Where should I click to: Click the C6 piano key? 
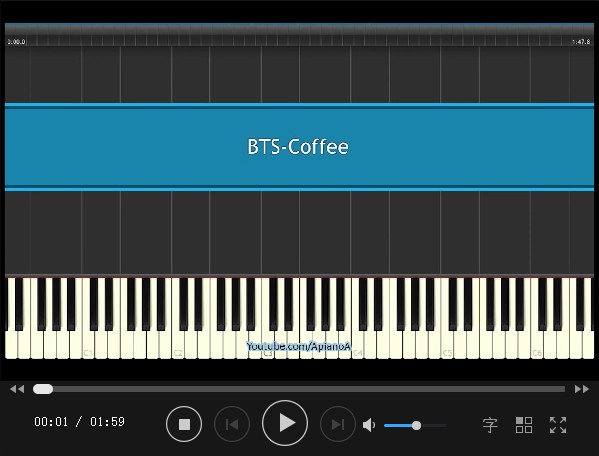[537, 344]
